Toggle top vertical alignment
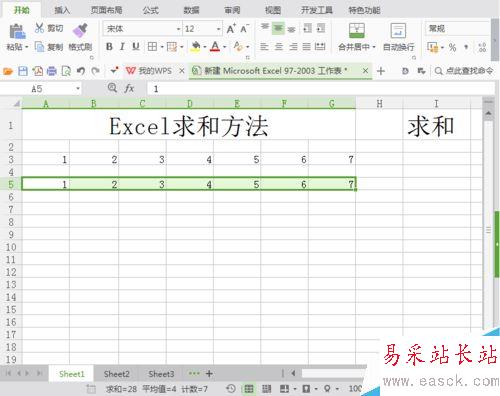 [265, 28]
